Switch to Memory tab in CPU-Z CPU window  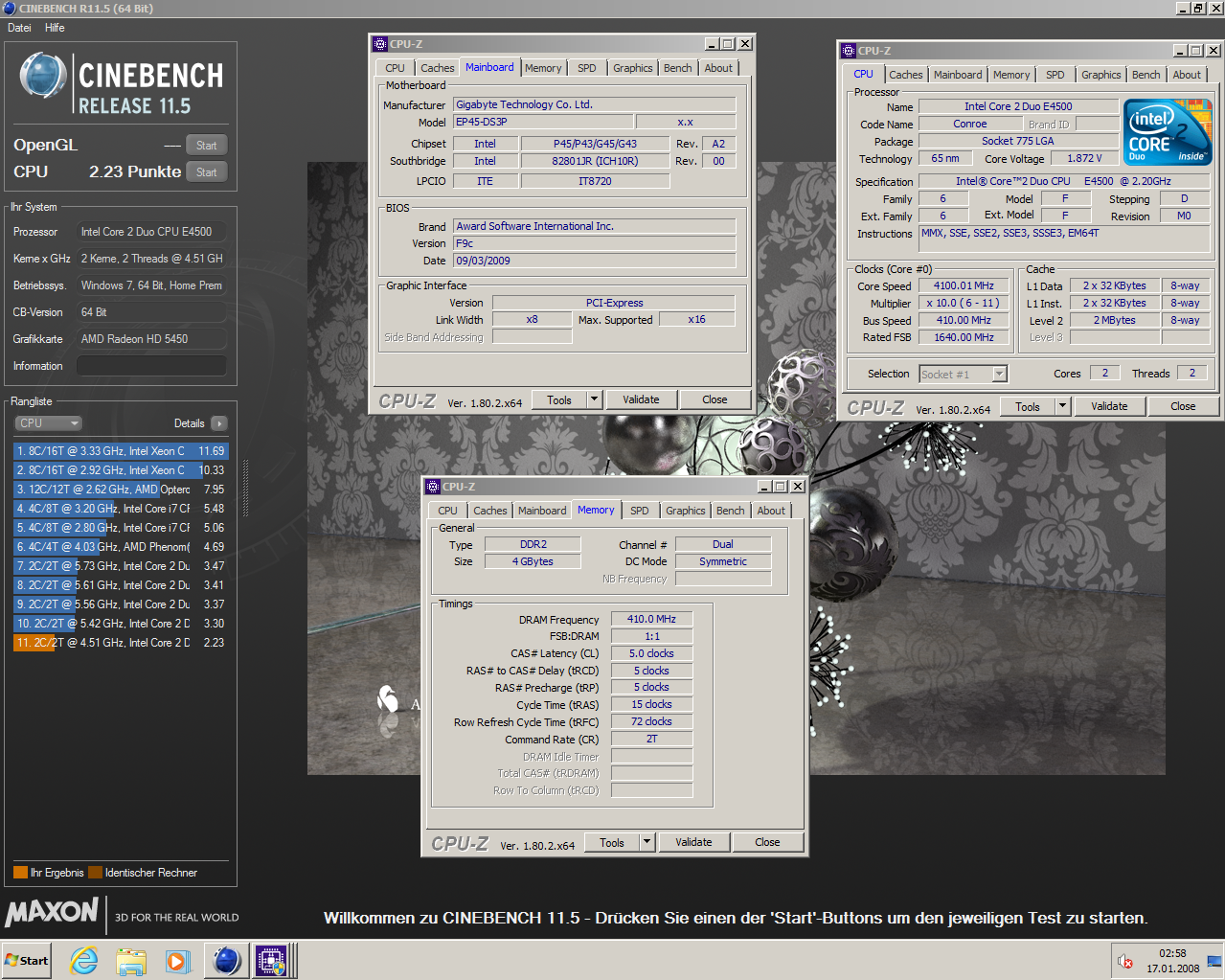pyautogui.click(x=1011, y=75)
